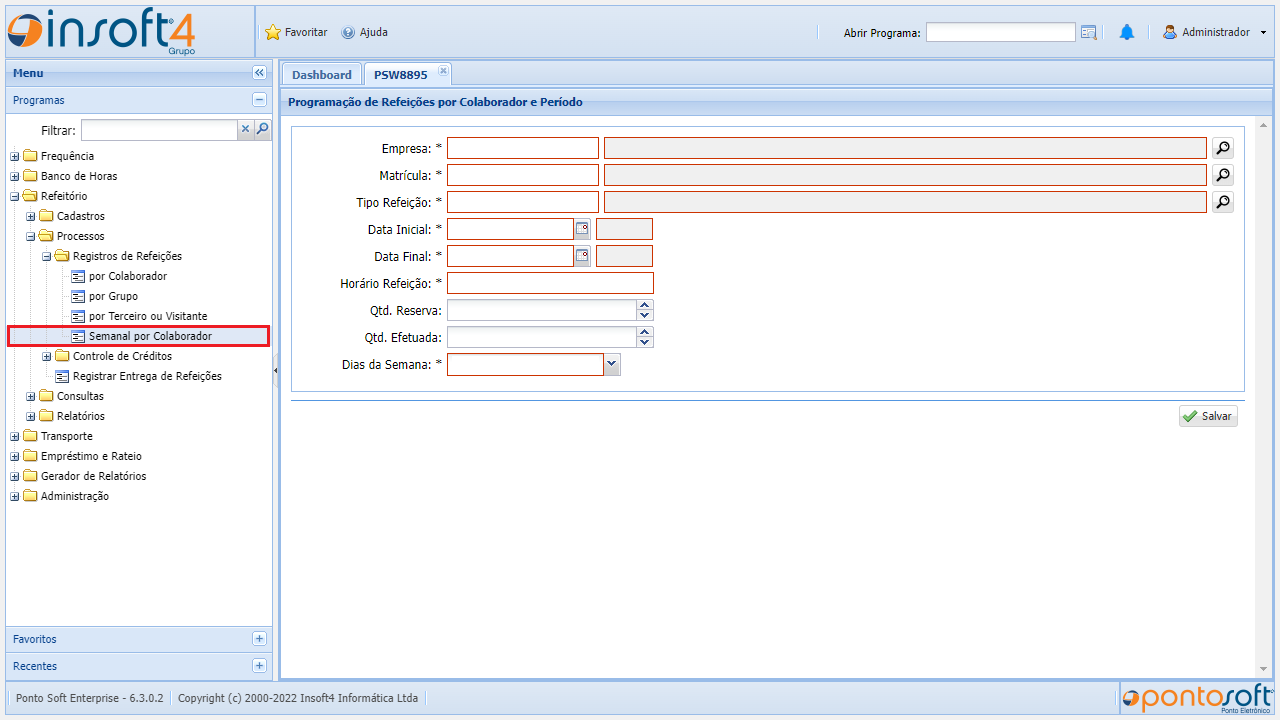
Task: Open the Administrador user menu
Action: click(1215, 33)
